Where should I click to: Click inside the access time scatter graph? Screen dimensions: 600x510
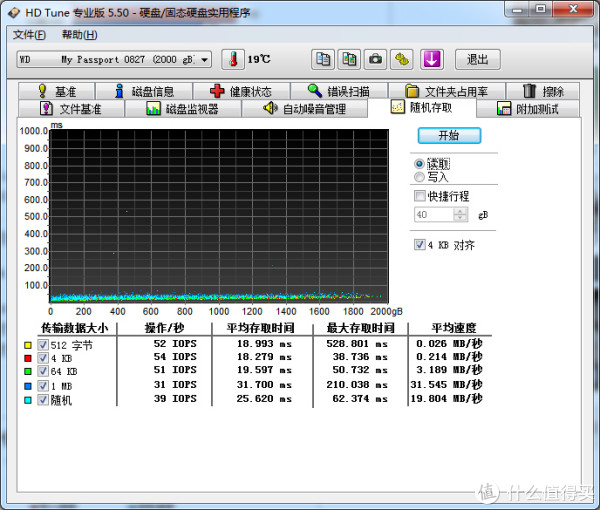coord(219,216)
